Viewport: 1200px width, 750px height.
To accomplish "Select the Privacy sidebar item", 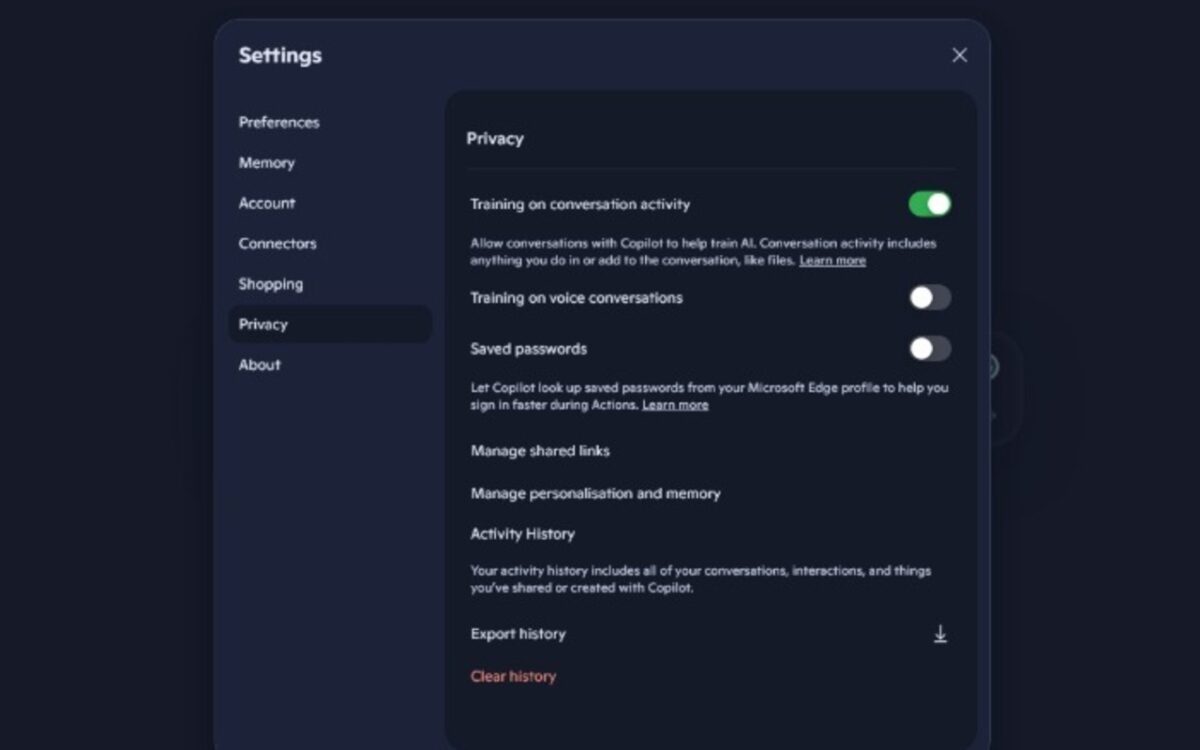I will pyautogui.click(x=330, y=324).
